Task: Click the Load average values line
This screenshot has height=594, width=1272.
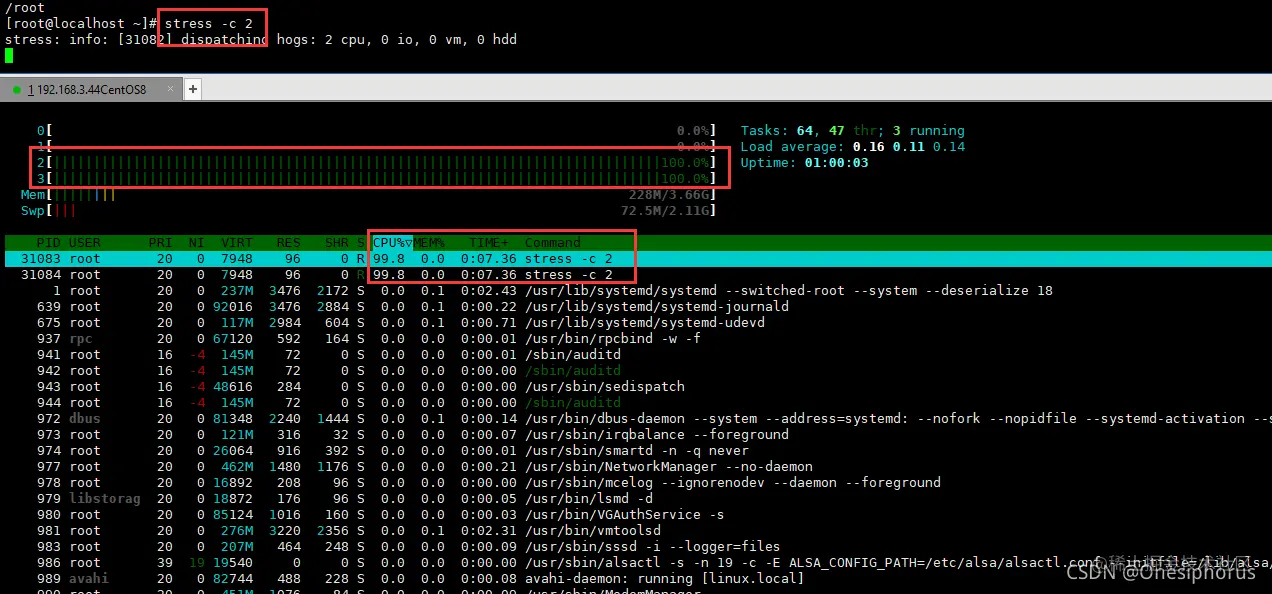Action: [x=852, y=146]
